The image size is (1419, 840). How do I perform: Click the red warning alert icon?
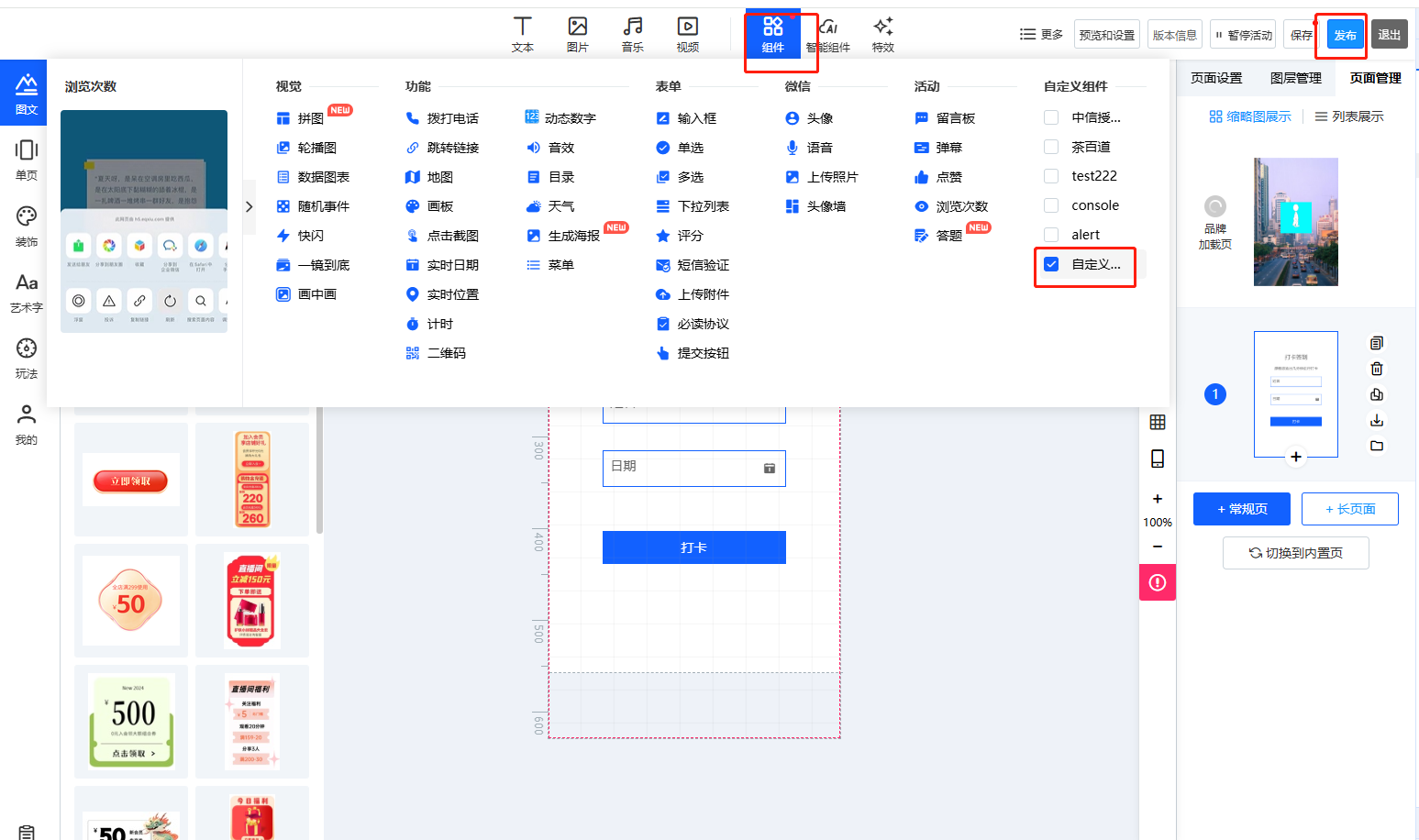point(1158,582)
